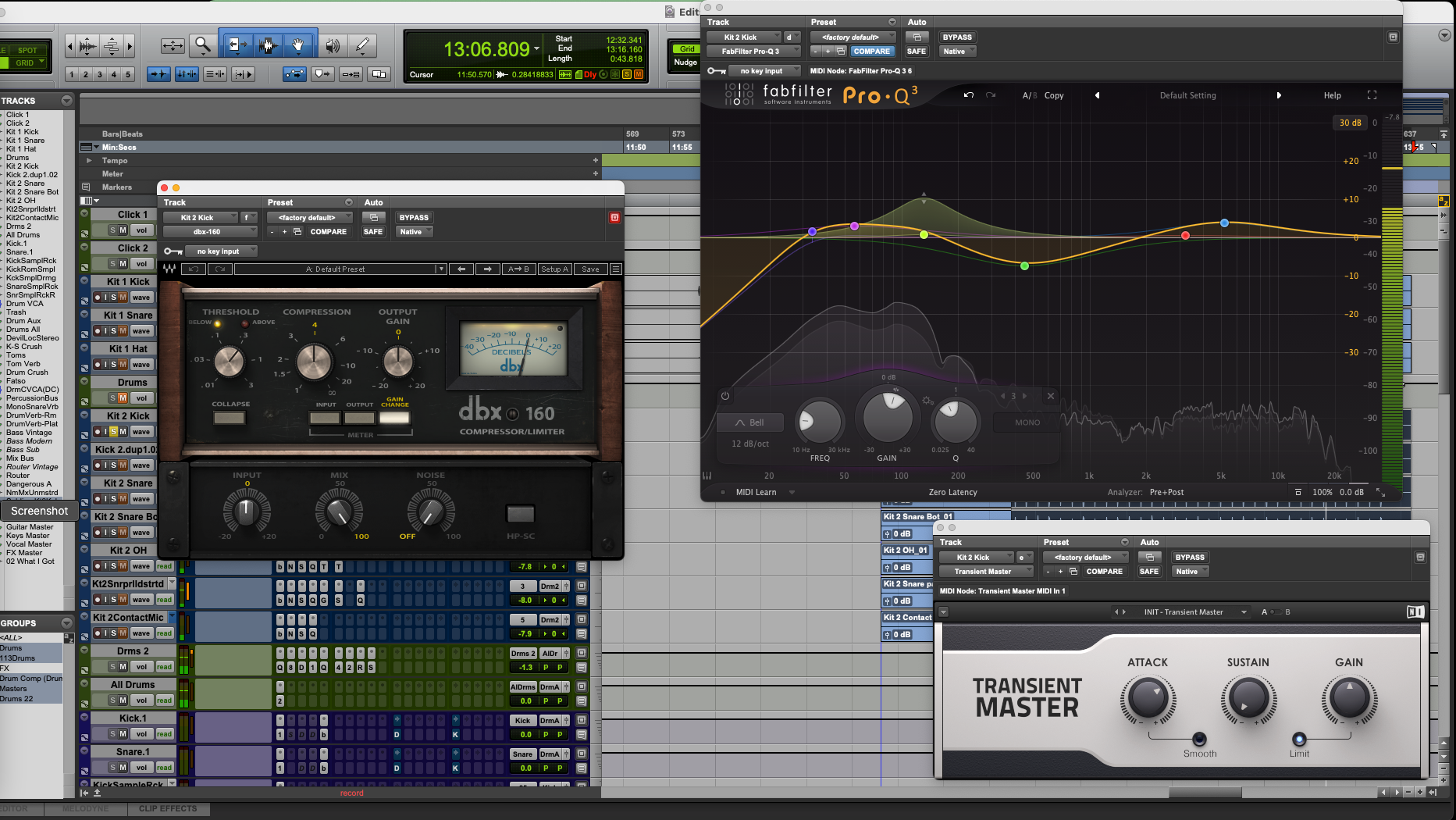Click the Zoom Toggle arrows icon
1456x820 pixels.
(x=173, y=46)
